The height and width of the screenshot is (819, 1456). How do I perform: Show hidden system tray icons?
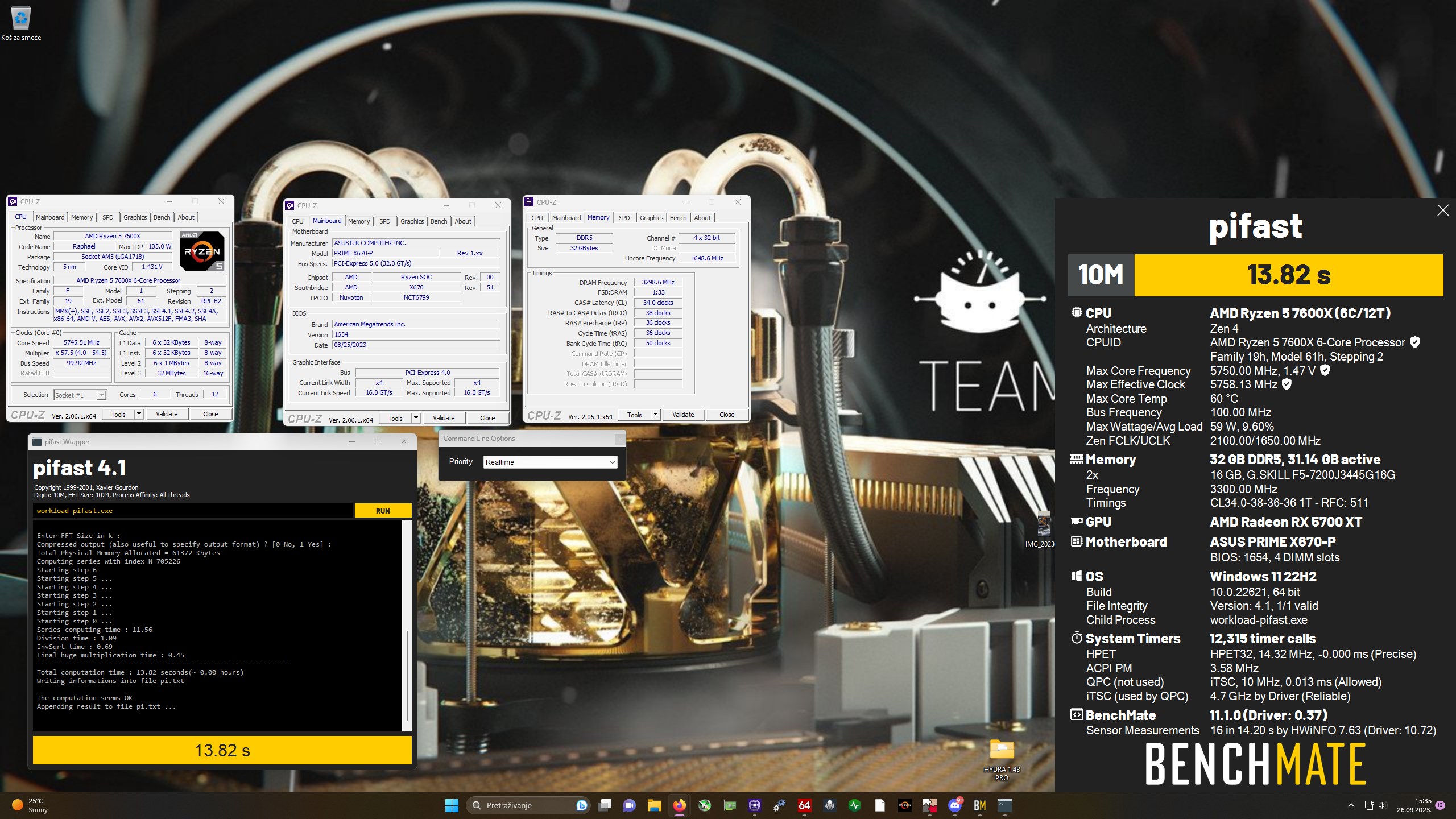1351,805
